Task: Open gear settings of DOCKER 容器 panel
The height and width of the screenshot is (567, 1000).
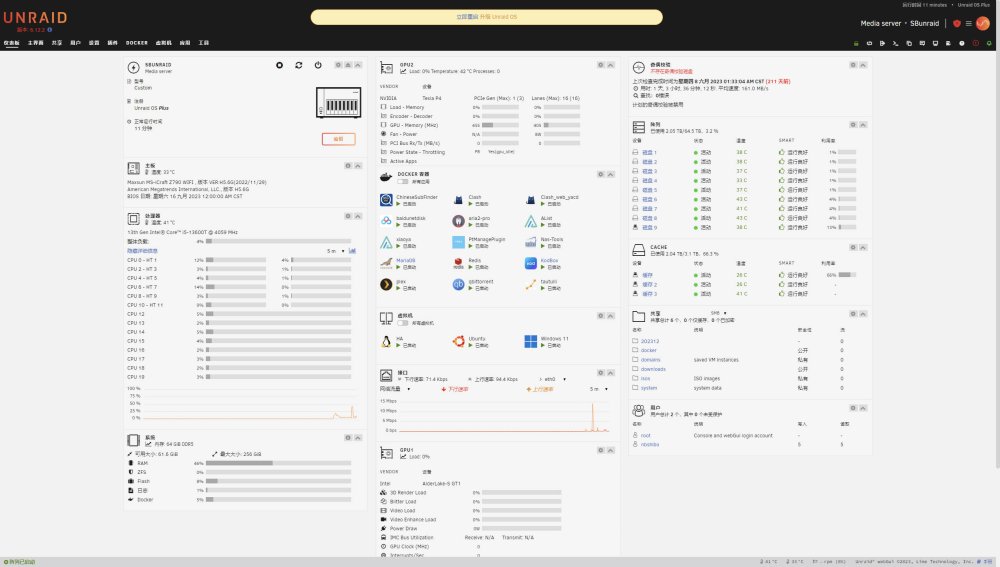Action: click(x=601, y=174)
